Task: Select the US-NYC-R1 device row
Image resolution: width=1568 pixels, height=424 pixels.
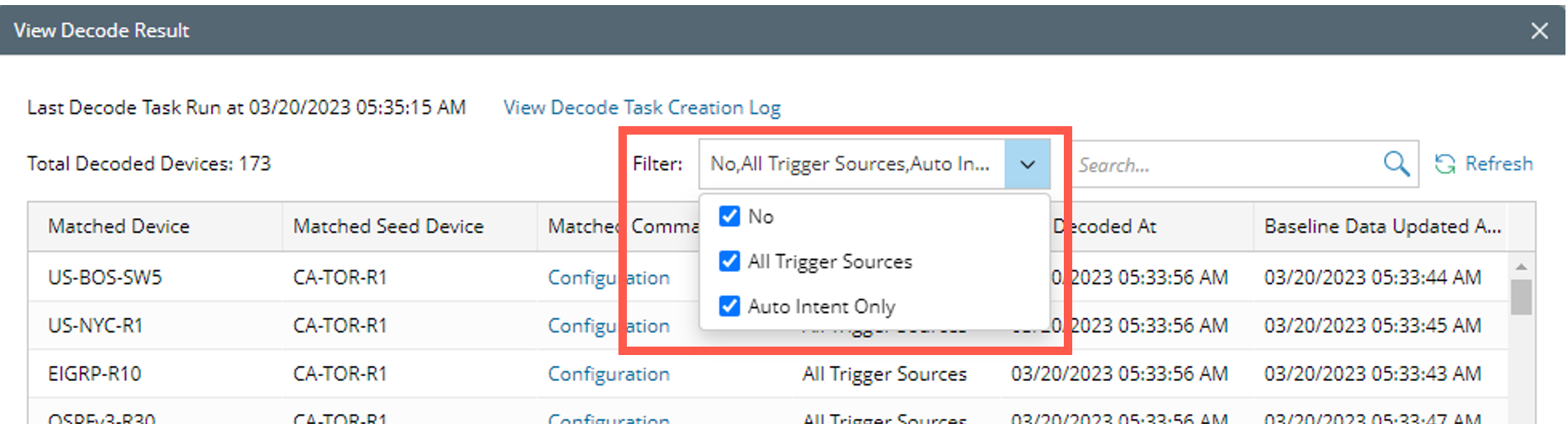Action: pyautogui.click(x=96, y=326)
